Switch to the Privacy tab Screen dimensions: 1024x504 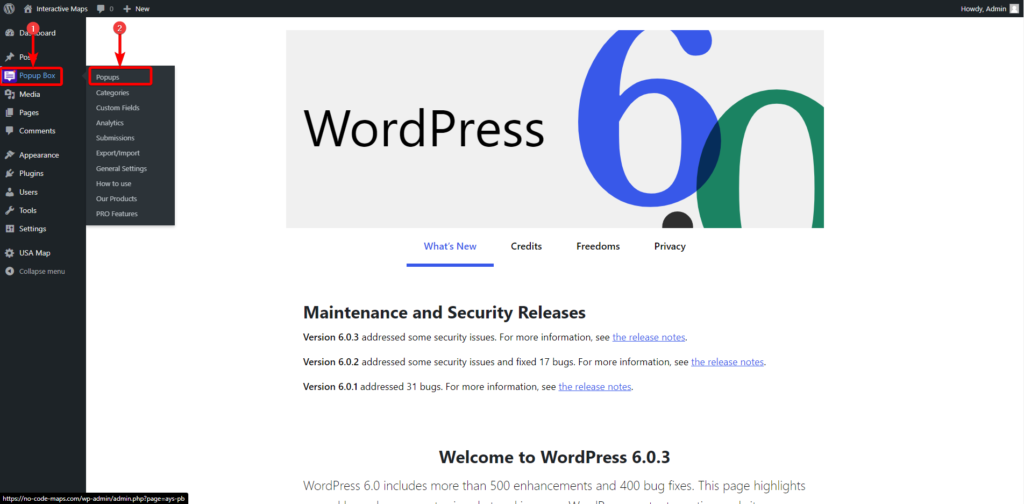coord(670,247)
